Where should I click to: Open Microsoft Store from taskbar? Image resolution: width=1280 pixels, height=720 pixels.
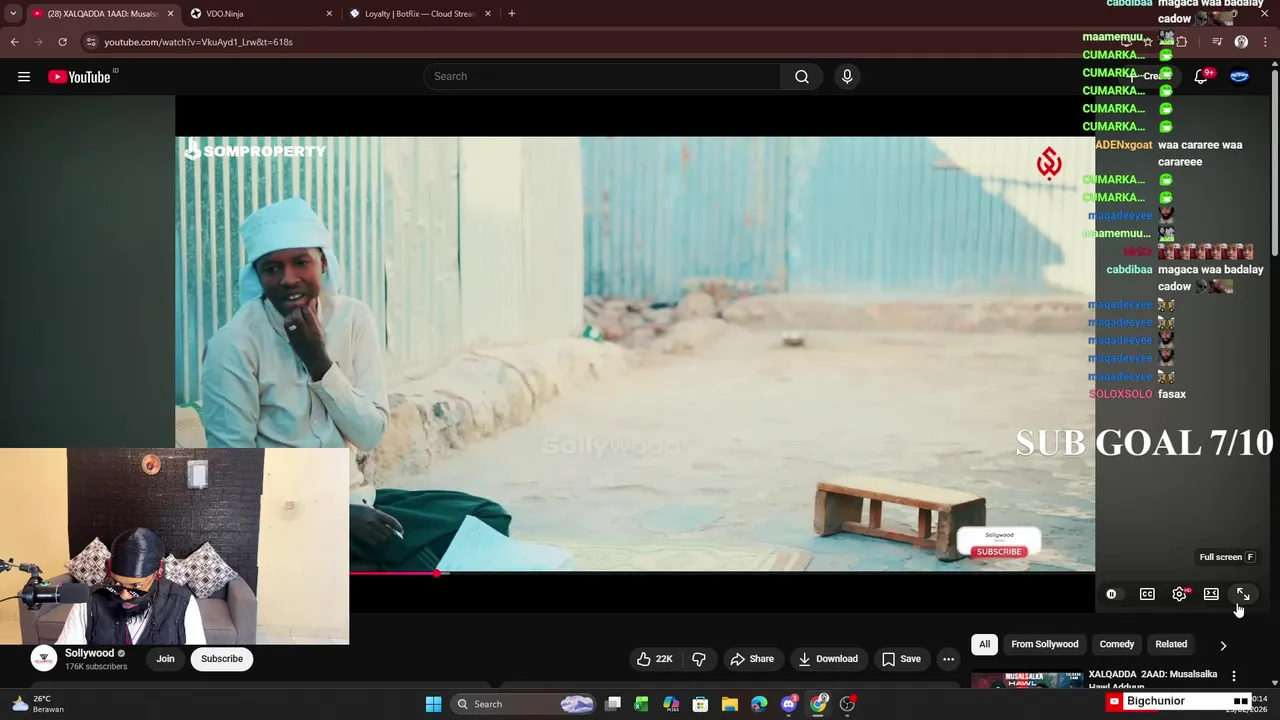click(x=700, y=704)
